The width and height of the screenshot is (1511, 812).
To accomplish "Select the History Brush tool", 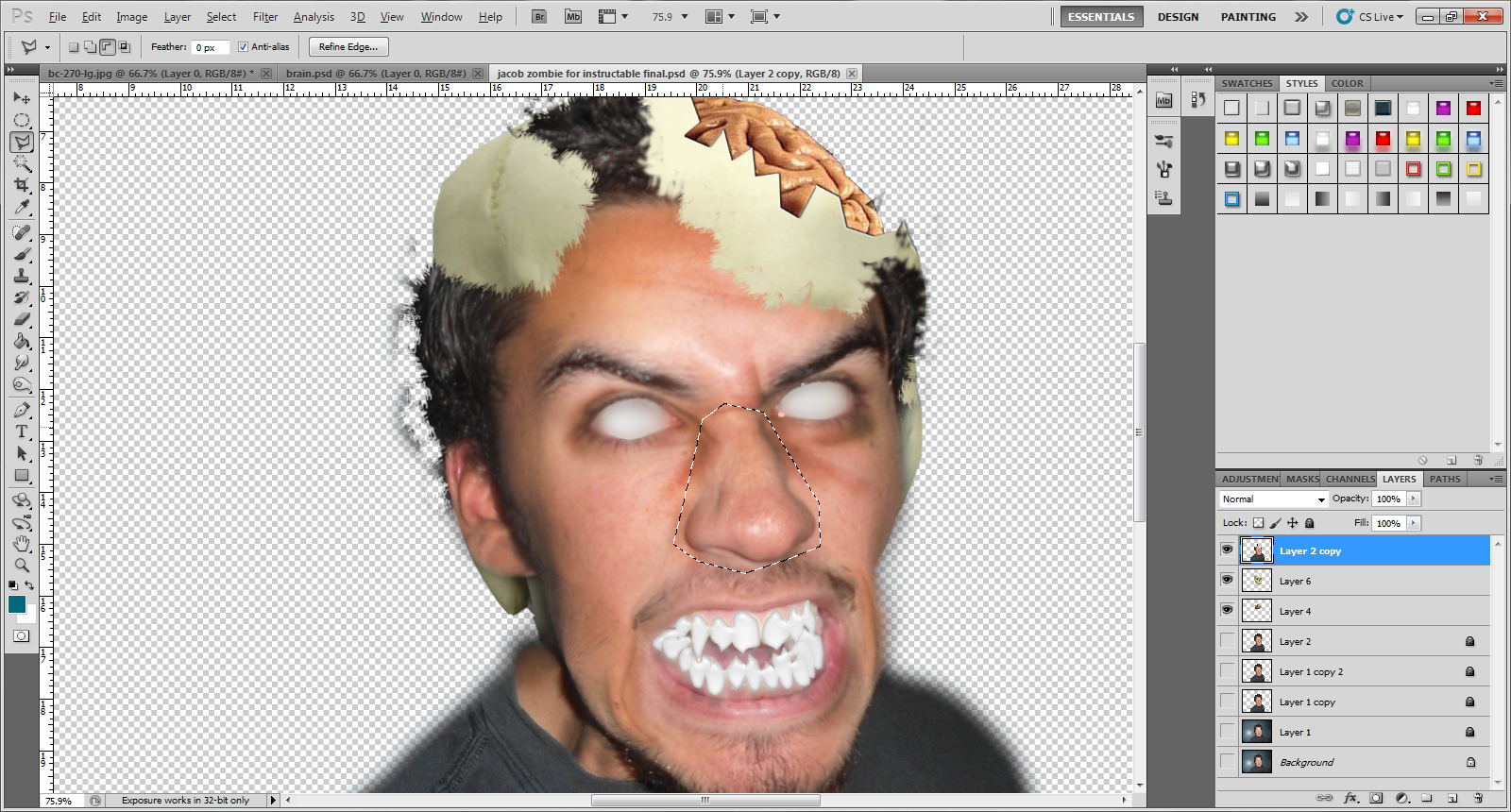I will tap(22, 297).
